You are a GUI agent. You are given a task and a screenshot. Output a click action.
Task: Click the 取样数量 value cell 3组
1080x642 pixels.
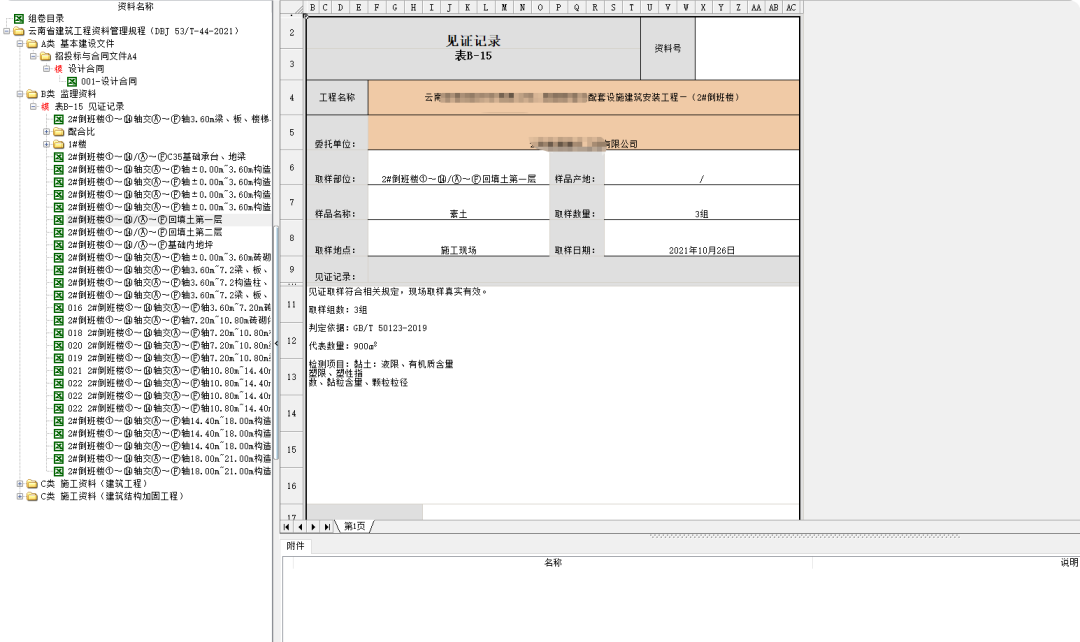point(701,203)
